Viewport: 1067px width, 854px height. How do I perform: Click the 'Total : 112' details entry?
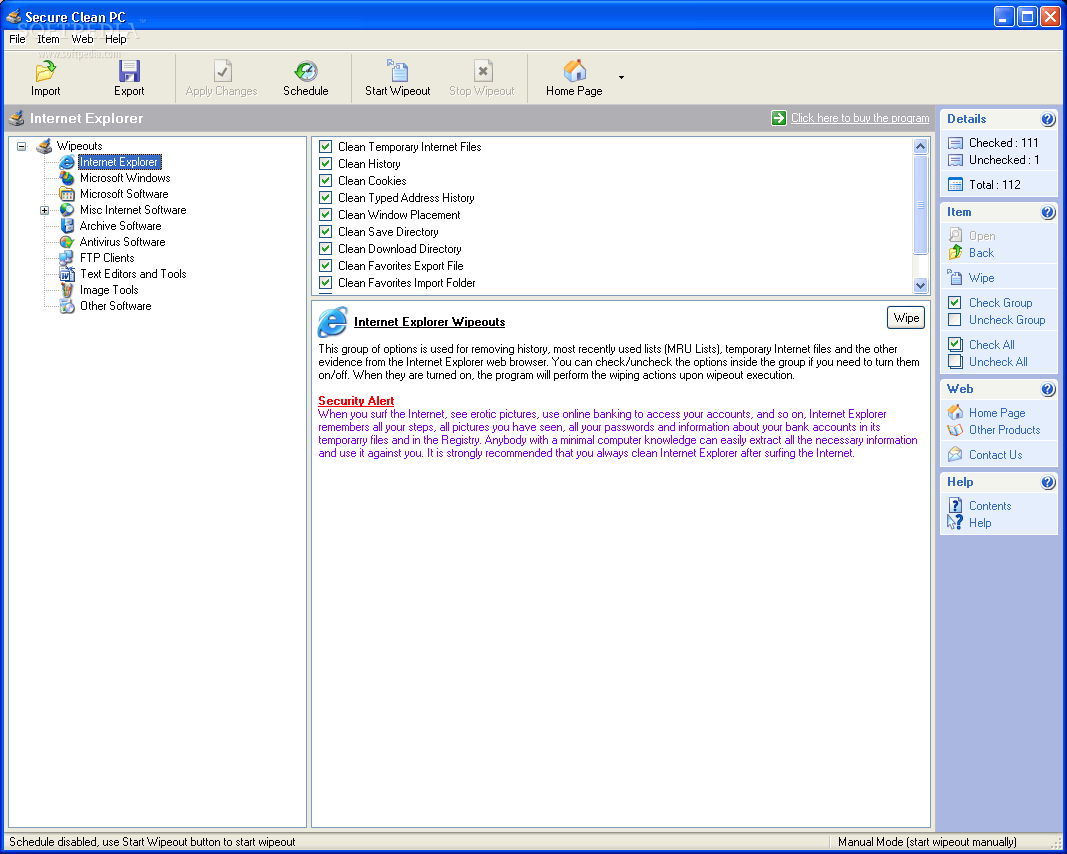tap(994, 184)
